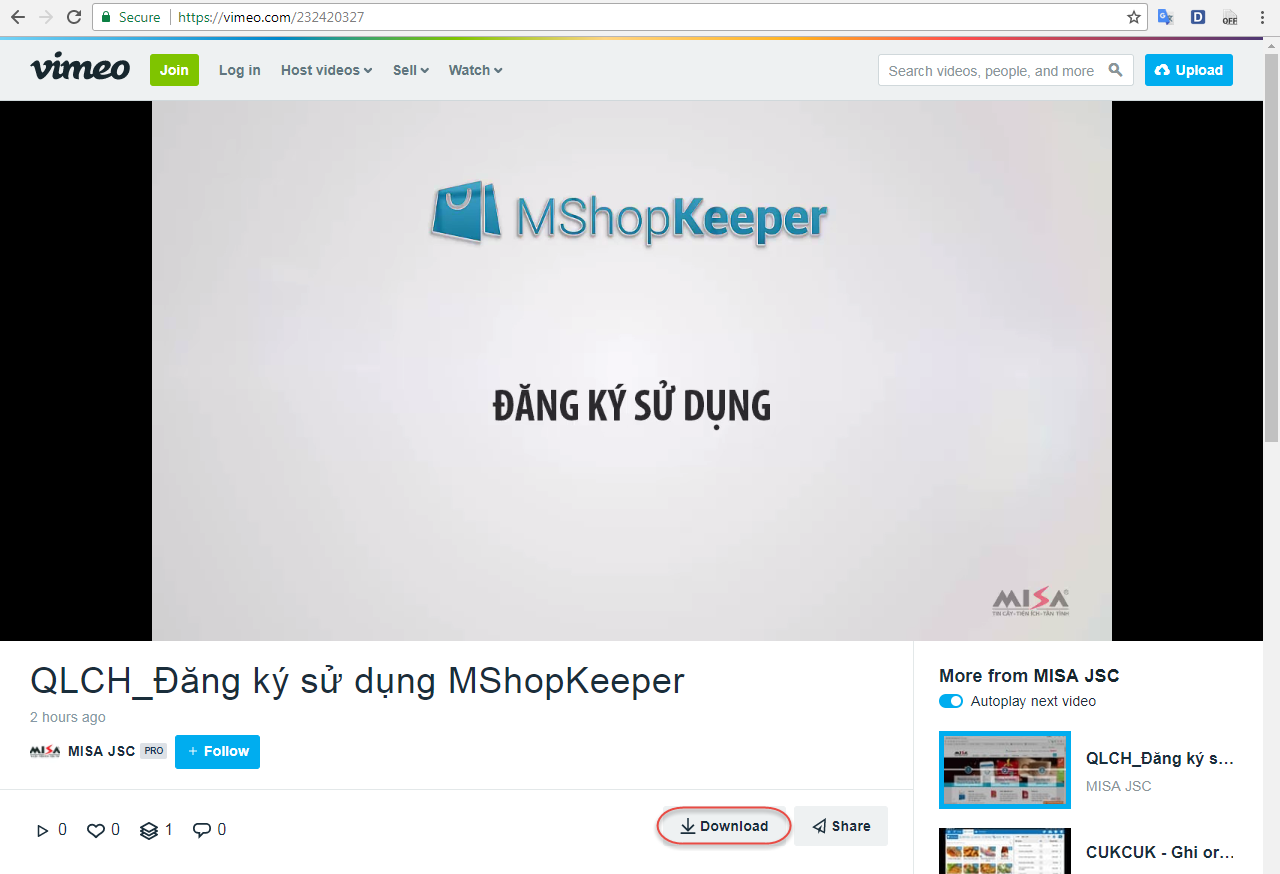
Task: Click the search magnifier icon
Action: [1116, 70]
